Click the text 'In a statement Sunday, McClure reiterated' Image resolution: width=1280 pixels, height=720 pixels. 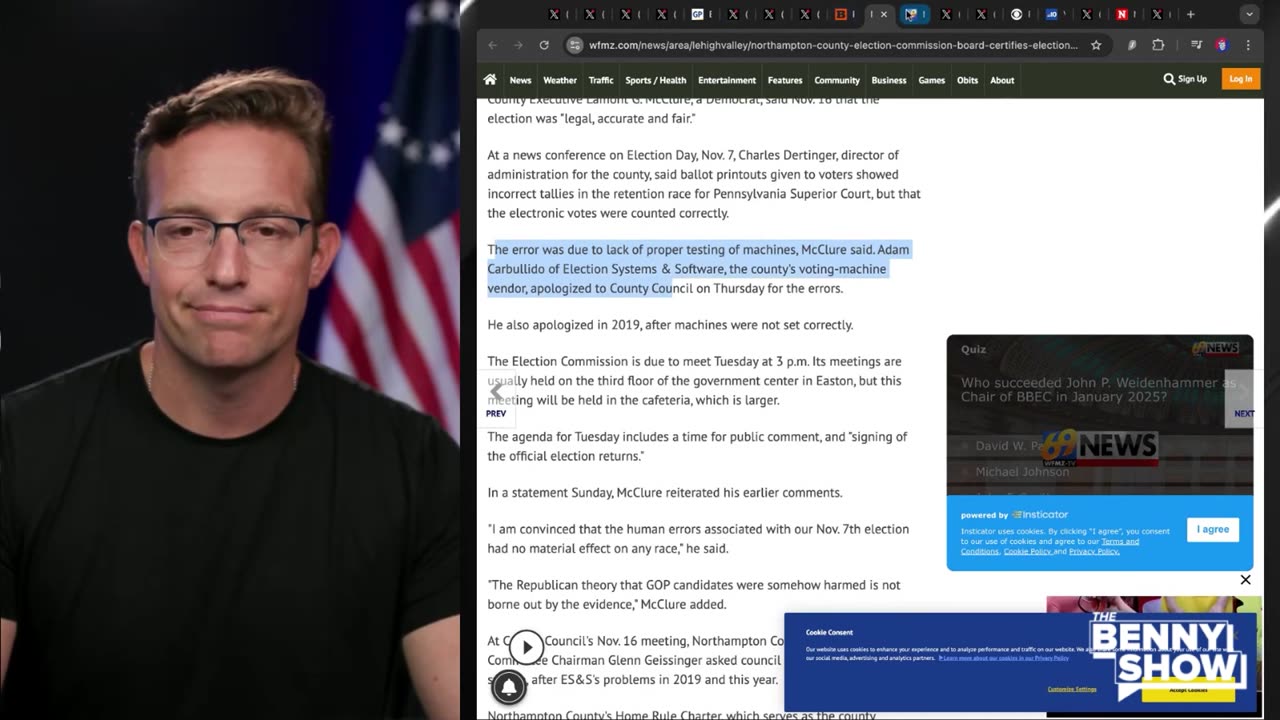coord(665,493)
